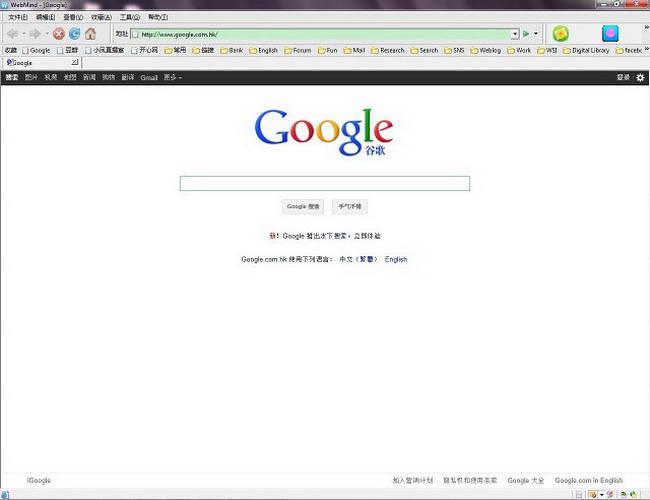Stop page loading with red X
The width and height of the screenshot is (650, 500).
[x=59, y=34]
